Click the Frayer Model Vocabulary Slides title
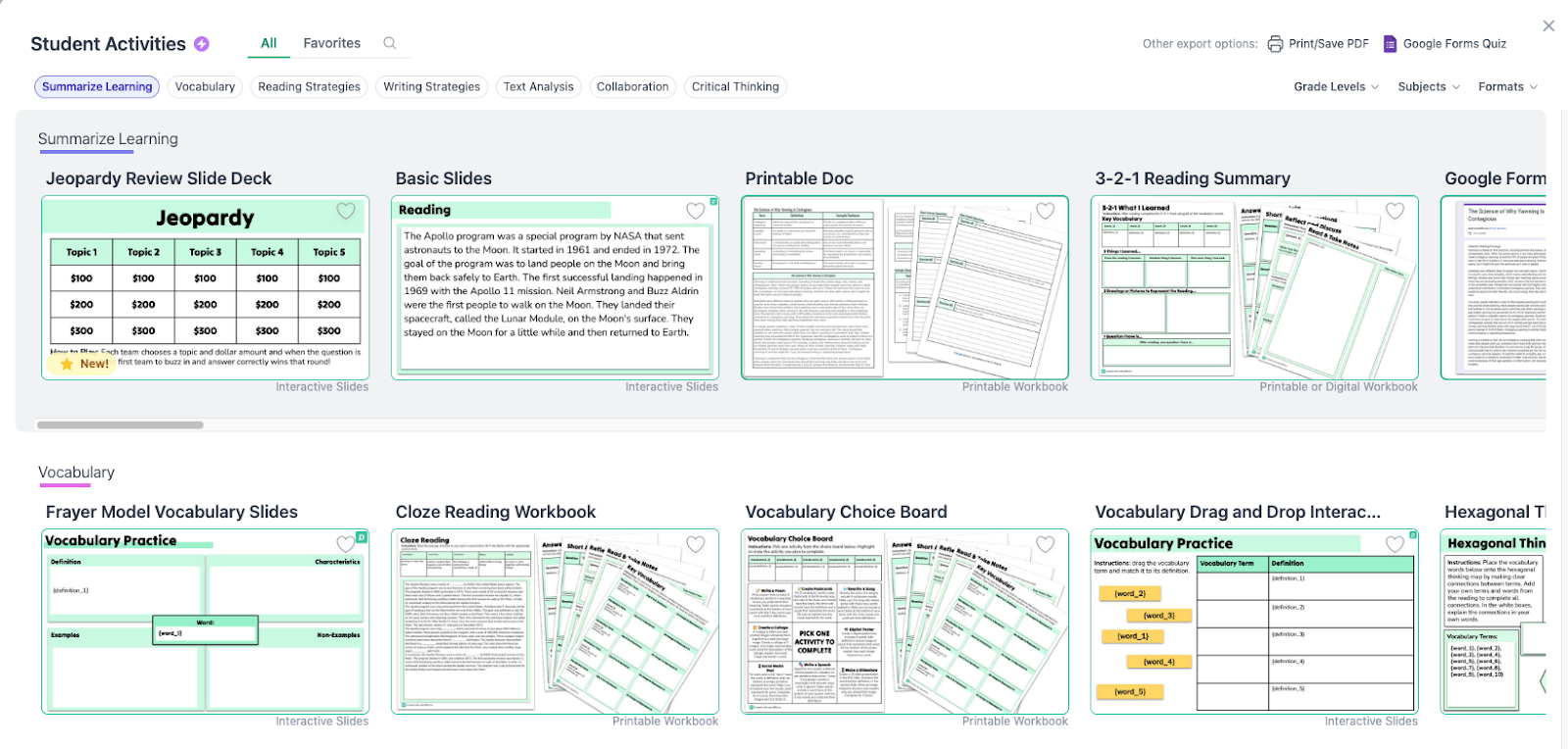 coord(171,512)
